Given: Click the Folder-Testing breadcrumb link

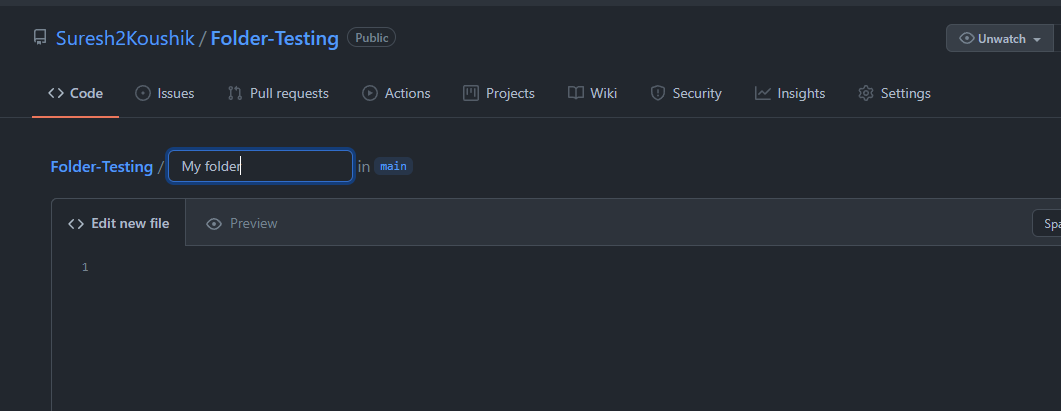Looking at the screenshot, I should 101,167.
